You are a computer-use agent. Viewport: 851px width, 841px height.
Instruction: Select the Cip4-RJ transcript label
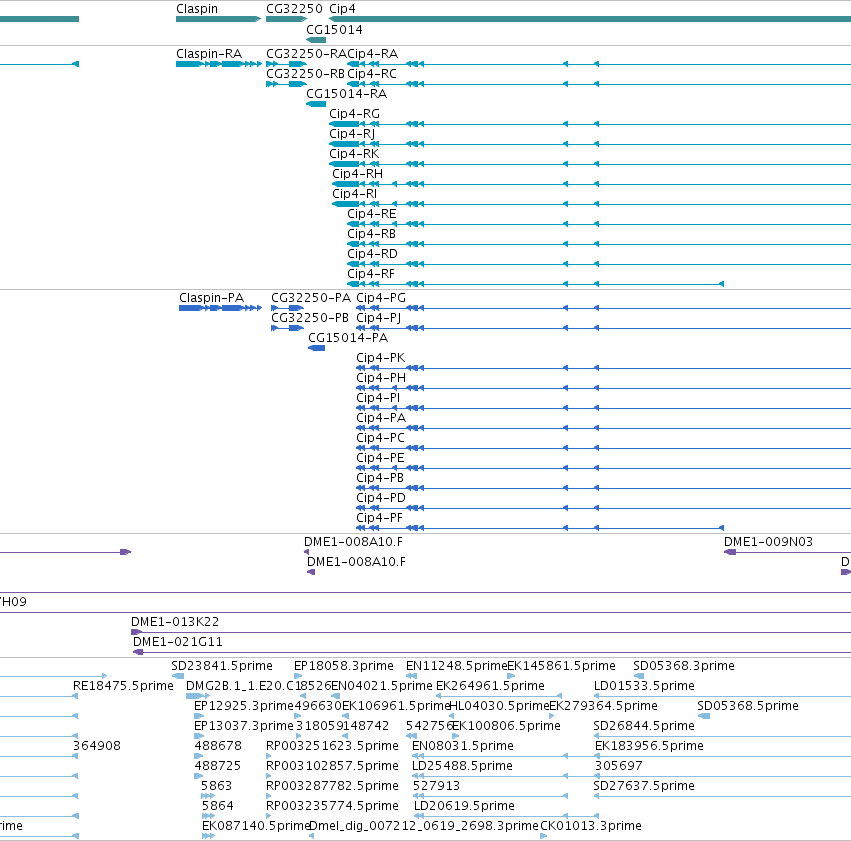(x=352, y=134)
